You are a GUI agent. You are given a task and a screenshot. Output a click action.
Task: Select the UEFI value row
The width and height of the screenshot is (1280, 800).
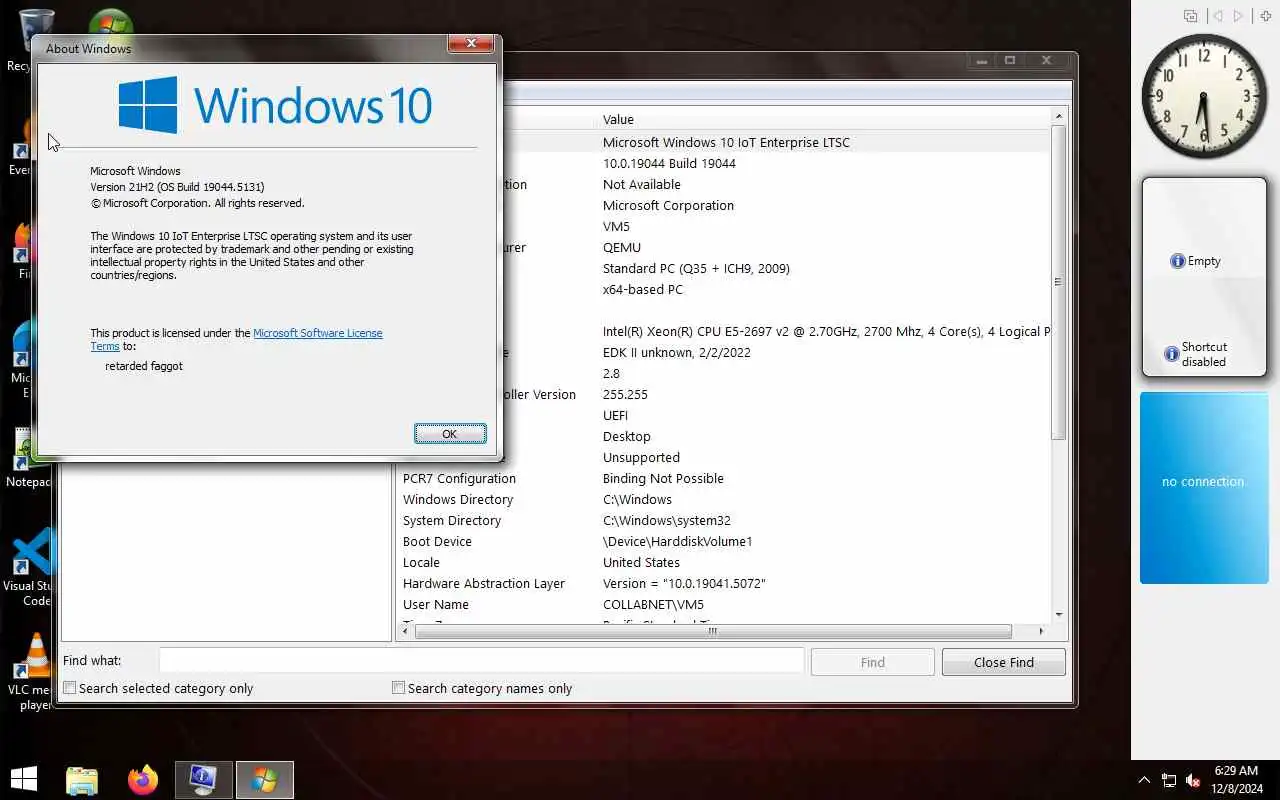click(615, 415)
